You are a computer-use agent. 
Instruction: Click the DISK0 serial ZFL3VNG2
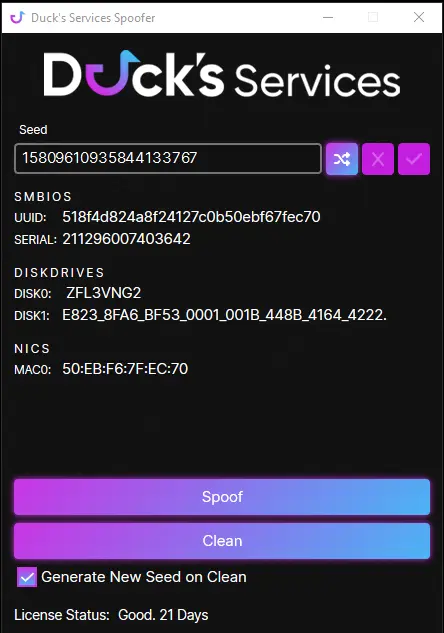click(104, 293)
